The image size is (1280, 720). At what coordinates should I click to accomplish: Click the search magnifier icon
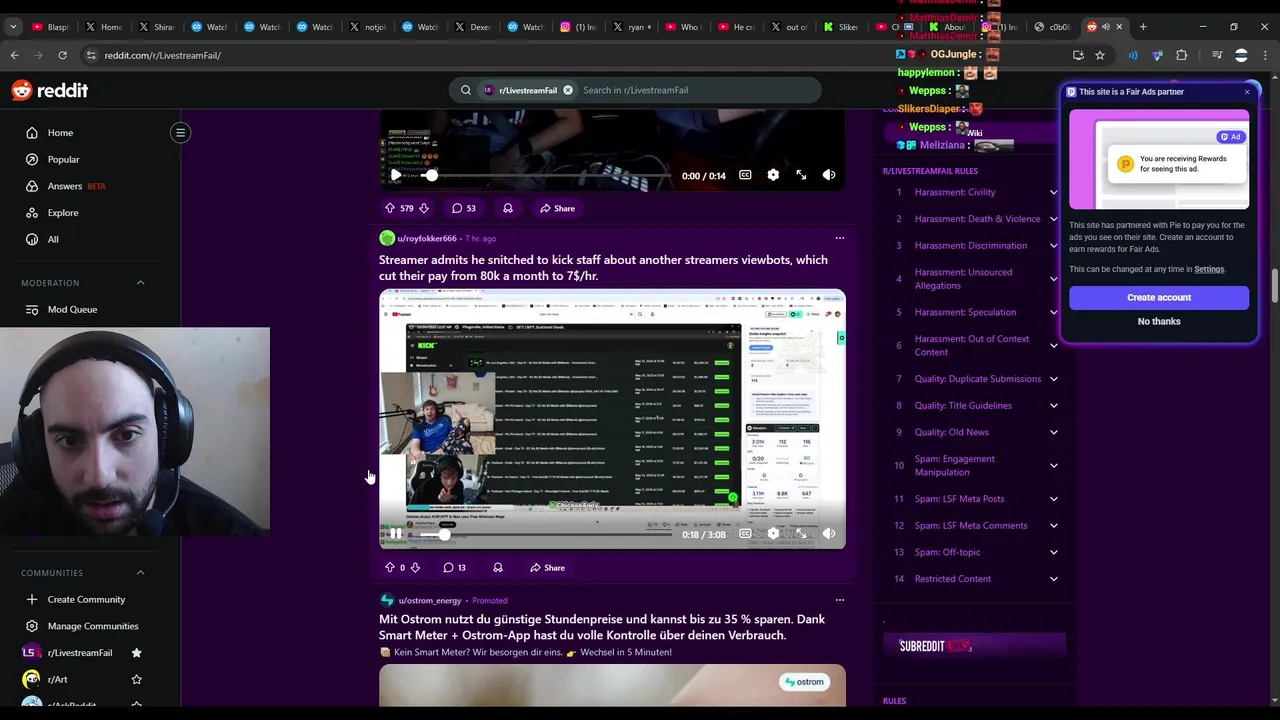coord(465,90)
